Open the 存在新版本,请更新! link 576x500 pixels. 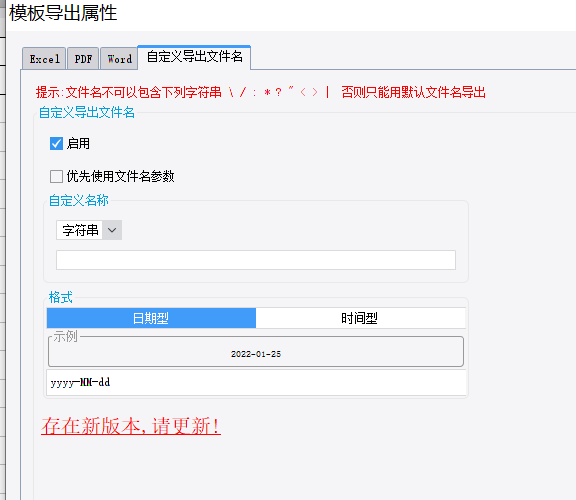click(x=131, y=426)
